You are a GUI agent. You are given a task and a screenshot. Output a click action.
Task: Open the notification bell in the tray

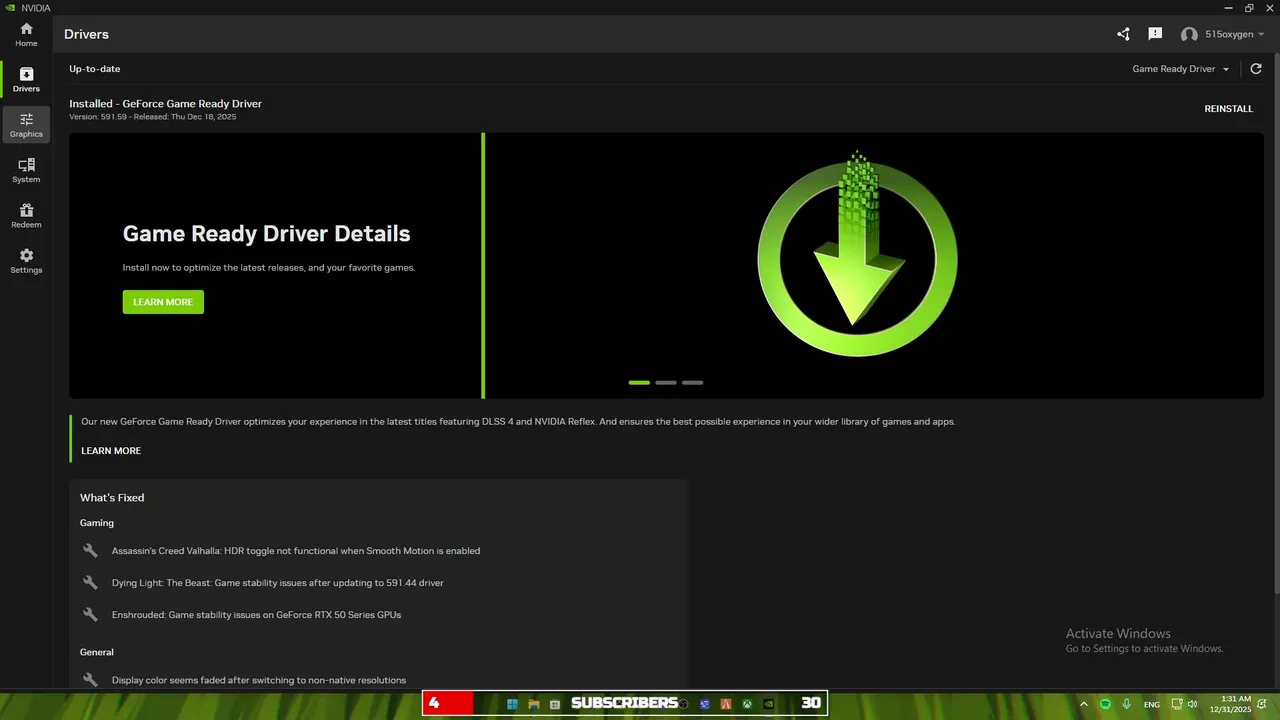click(x=1263, y=704)
